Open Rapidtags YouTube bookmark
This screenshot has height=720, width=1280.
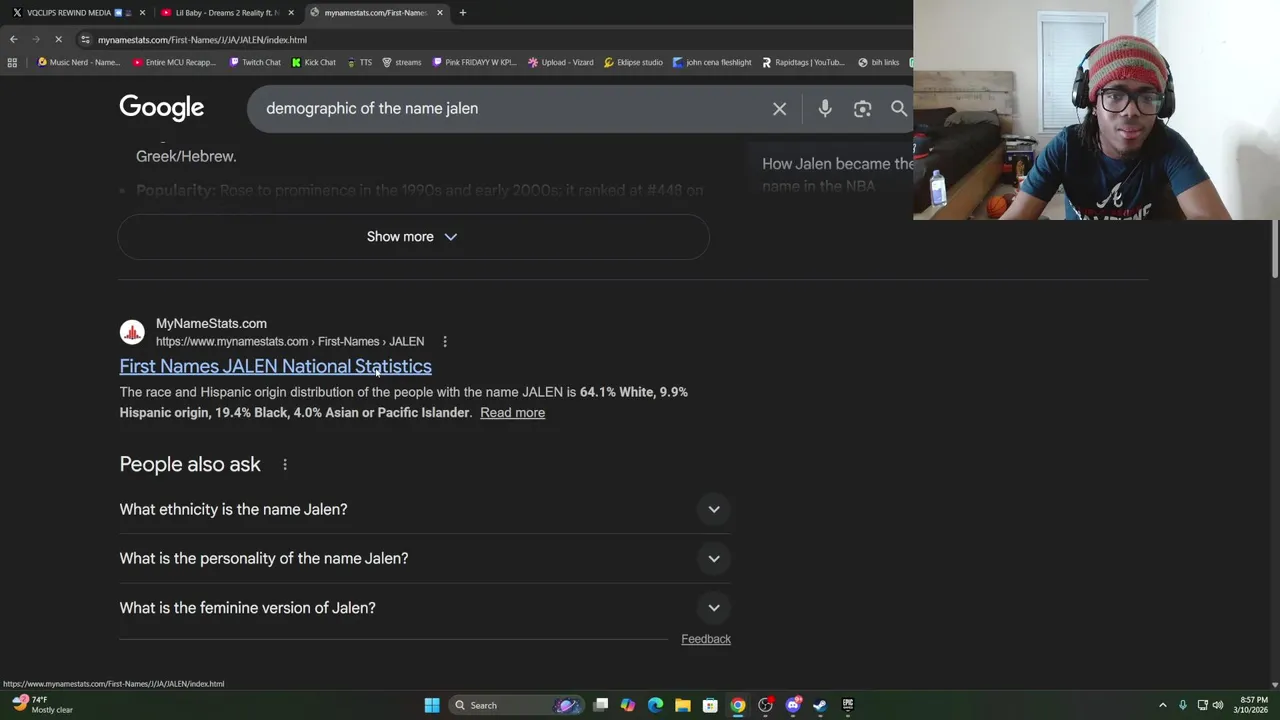pyautogui.click(x=803, y=62)
